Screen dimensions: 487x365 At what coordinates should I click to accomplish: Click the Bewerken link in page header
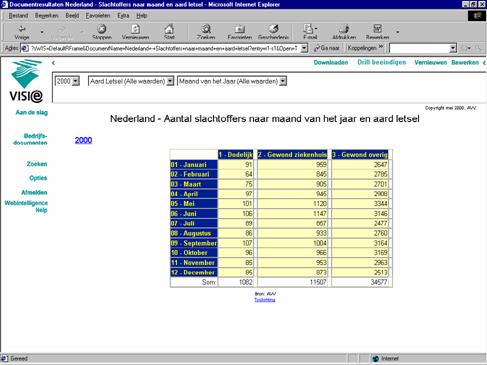point(465,63)
